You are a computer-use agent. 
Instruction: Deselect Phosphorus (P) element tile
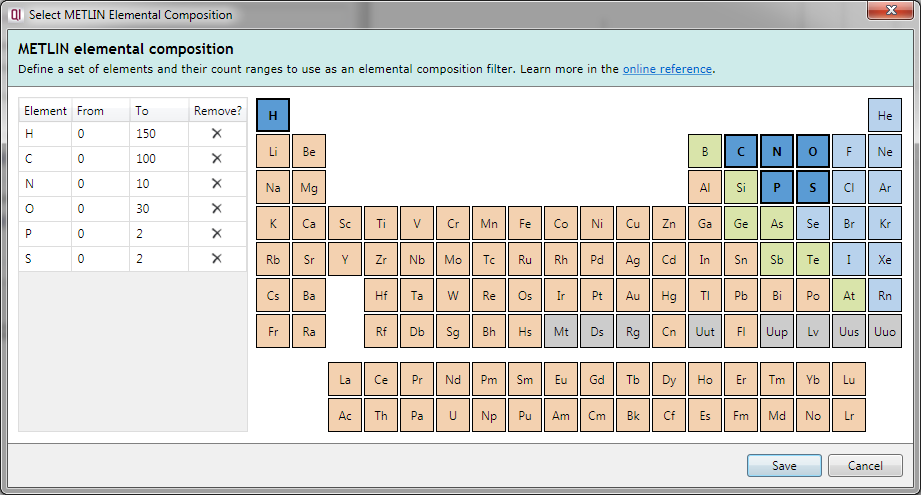tap(777, 187)
